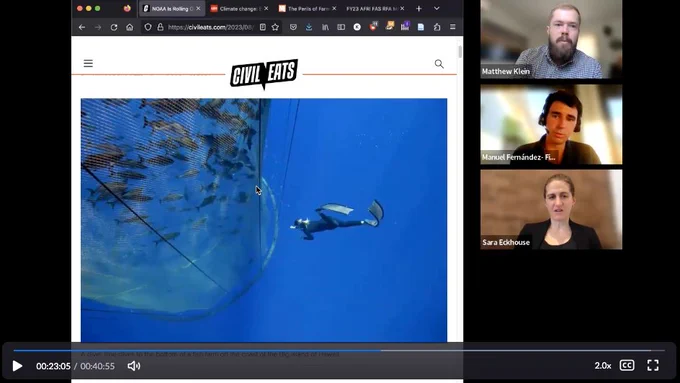Click the browser forward arrow
680x383 pixels.
pos(98,27)
